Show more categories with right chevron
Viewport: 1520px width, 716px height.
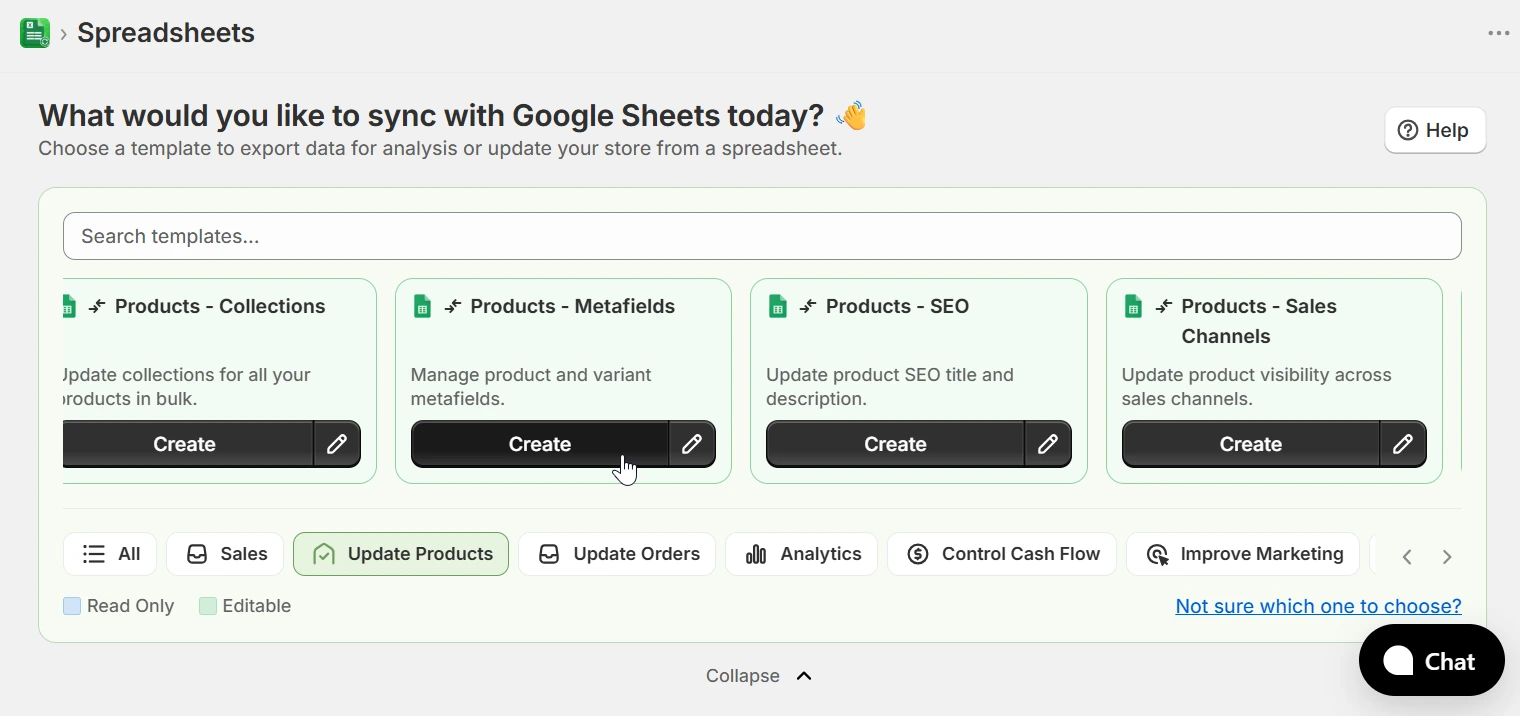coord(1447,557)
